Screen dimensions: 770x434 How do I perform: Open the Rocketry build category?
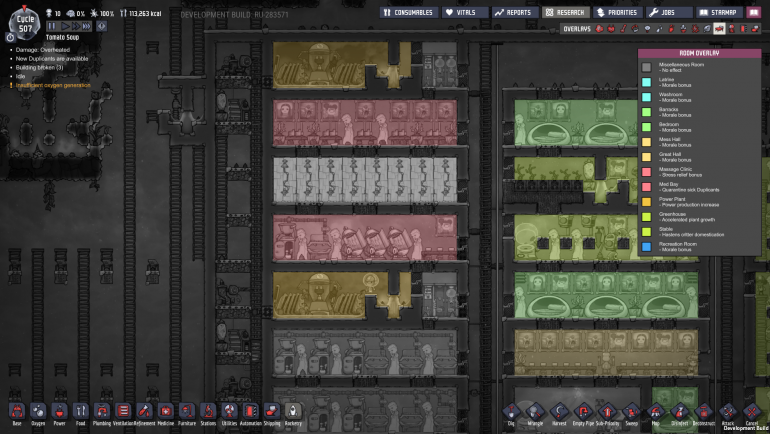click(293, 411)
